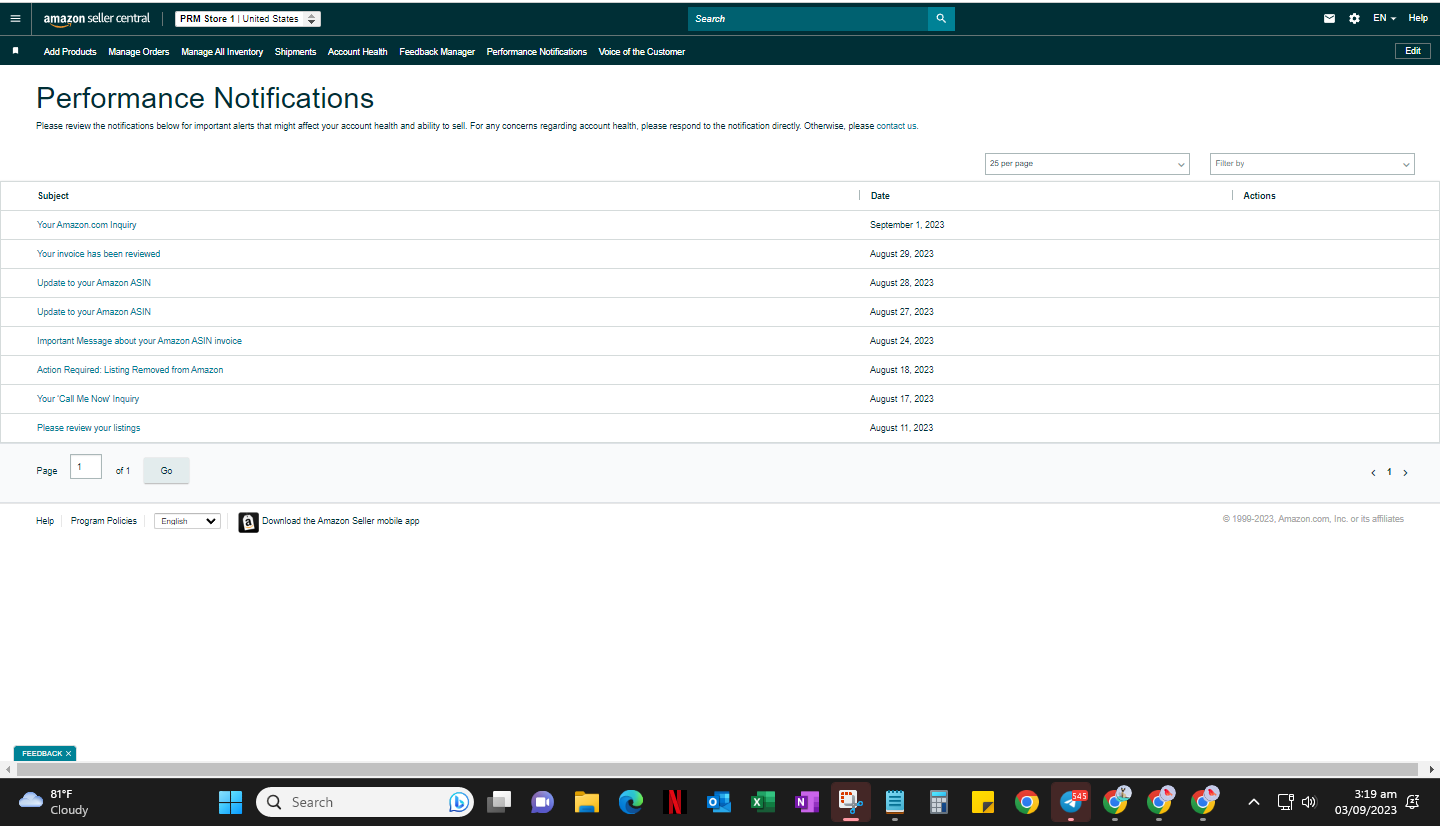Click the horizontal scrollbar at page bottom

coord(719,769)
